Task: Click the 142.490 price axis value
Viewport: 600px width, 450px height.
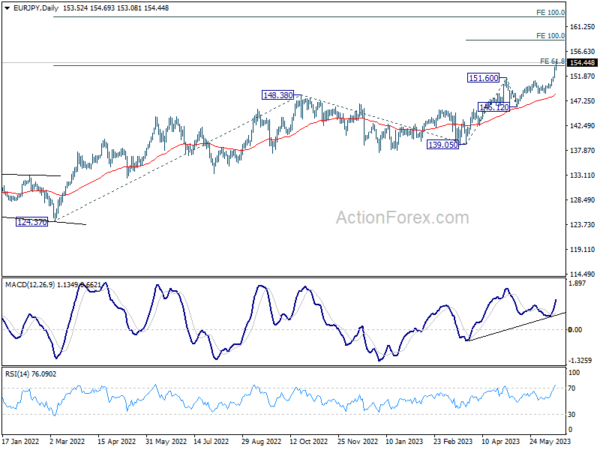Action: (582, 126)
